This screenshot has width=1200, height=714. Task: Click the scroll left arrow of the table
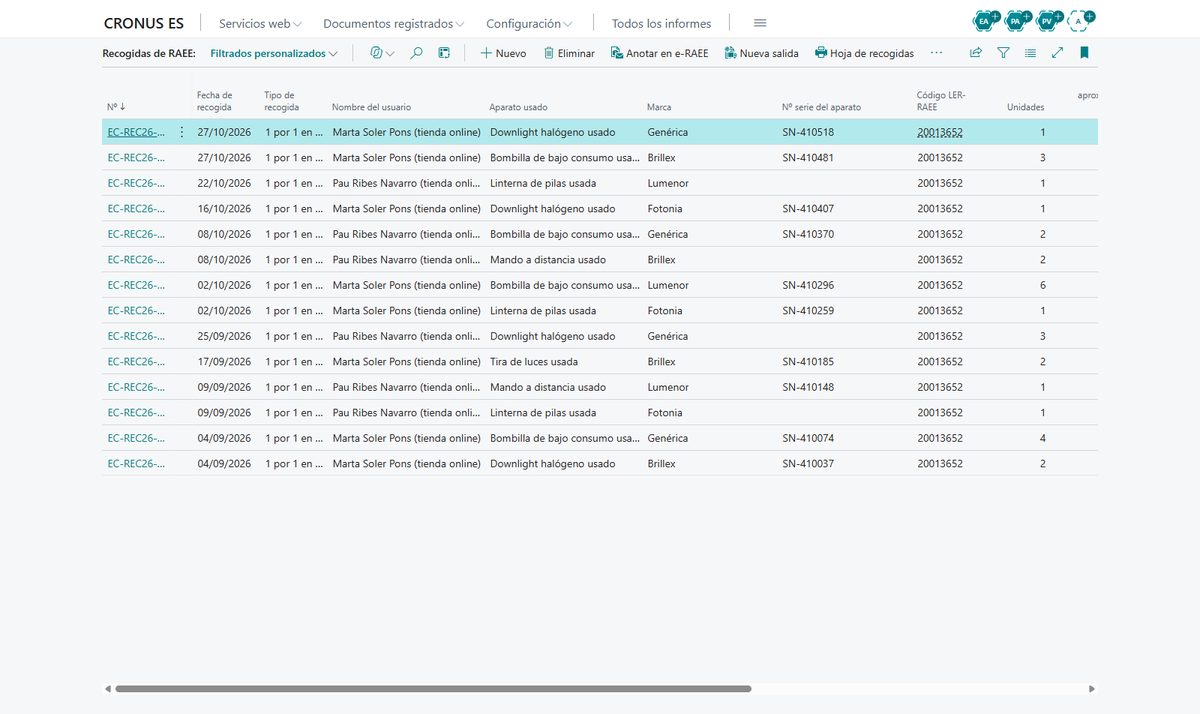tap(108, 689)
